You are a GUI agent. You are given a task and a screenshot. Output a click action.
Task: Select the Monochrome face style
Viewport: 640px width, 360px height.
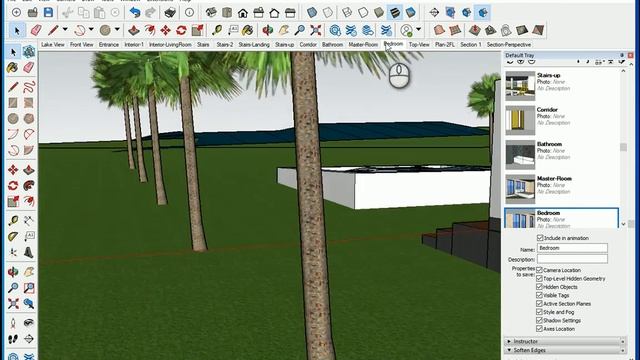[411, 12]
